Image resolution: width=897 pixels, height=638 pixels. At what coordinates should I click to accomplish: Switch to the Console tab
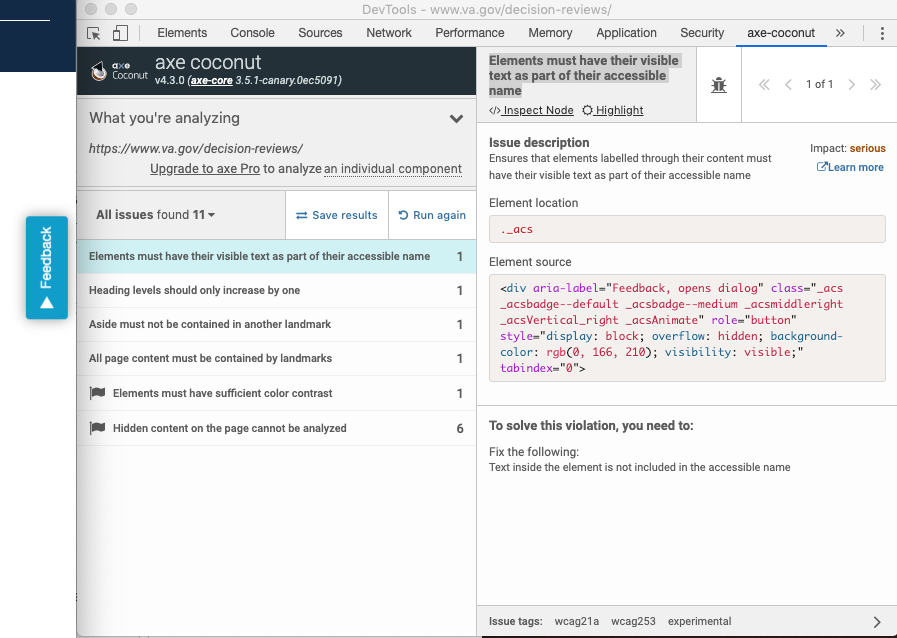point(252,33)
